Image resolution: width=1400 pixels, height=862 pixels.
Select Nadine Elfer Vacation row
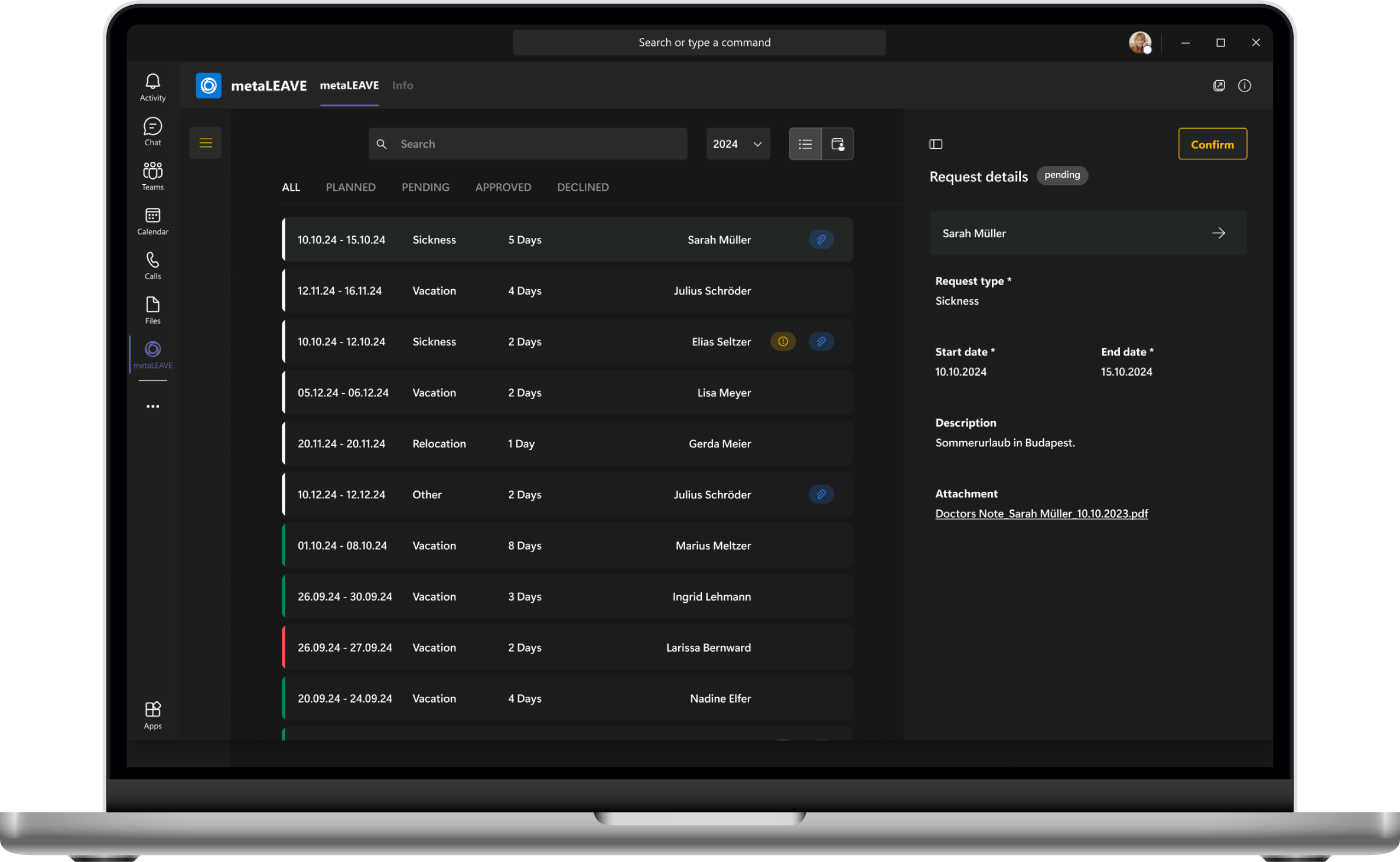point(567,698)
